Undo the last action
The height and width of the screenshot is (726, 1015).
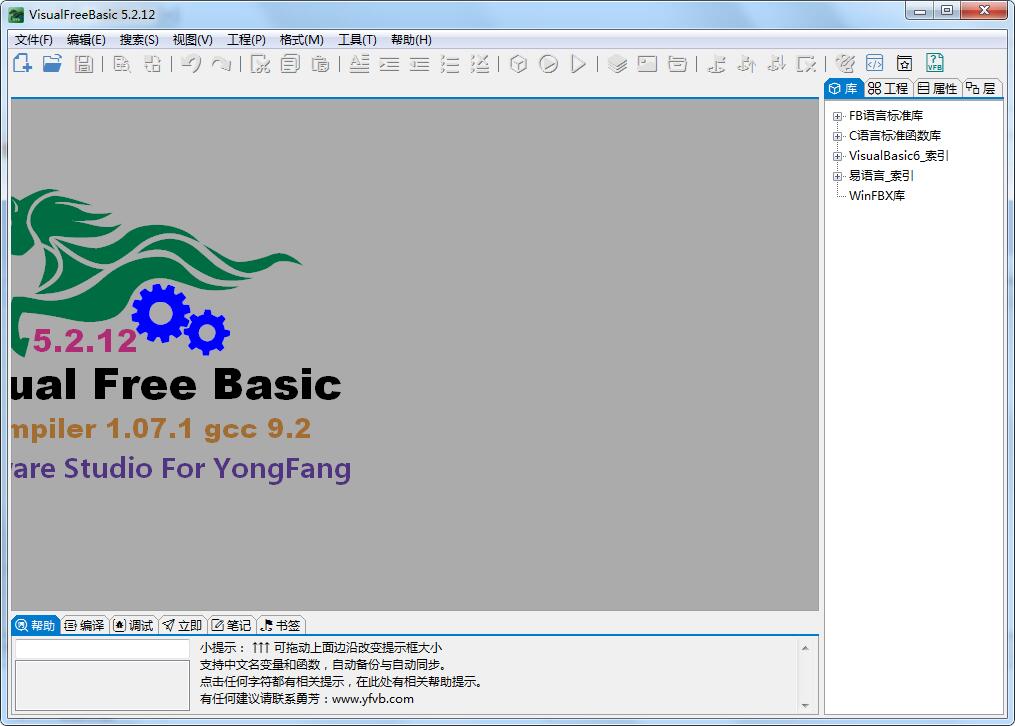191,63
